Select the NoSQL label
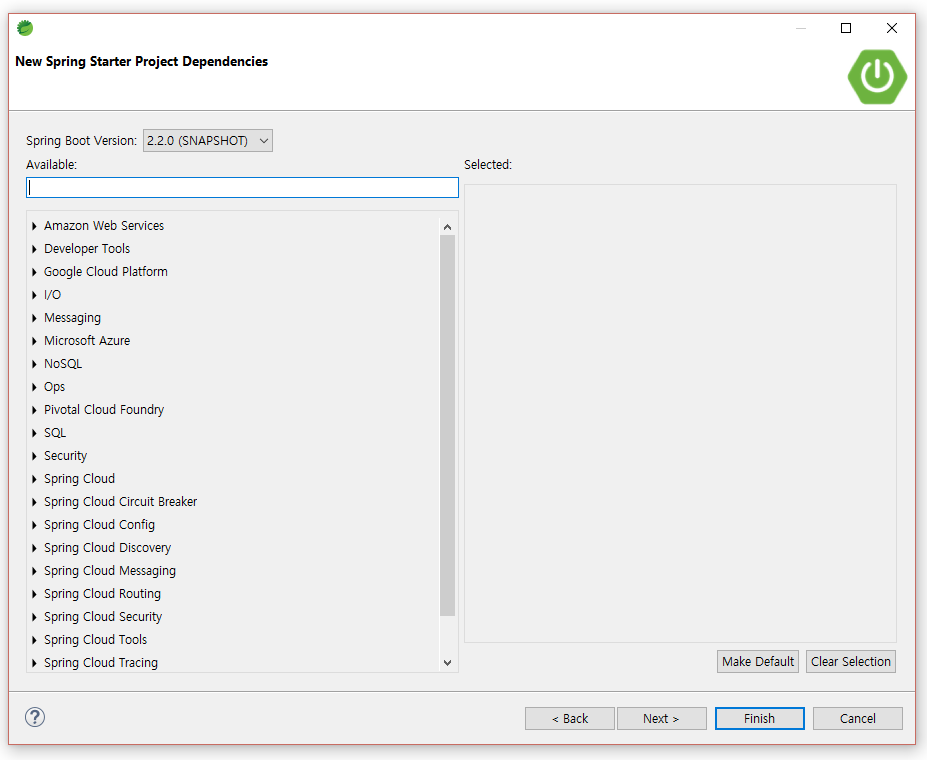Viewport: 927px width, 760px height. (x=63, y=364)
